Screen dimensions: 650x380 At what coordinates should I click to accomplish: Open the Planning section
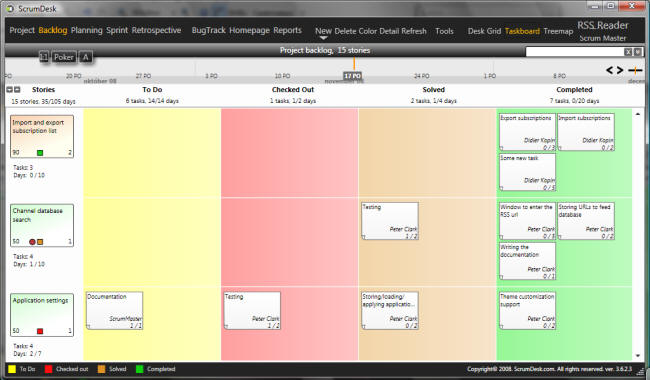(x=87, y=30)
